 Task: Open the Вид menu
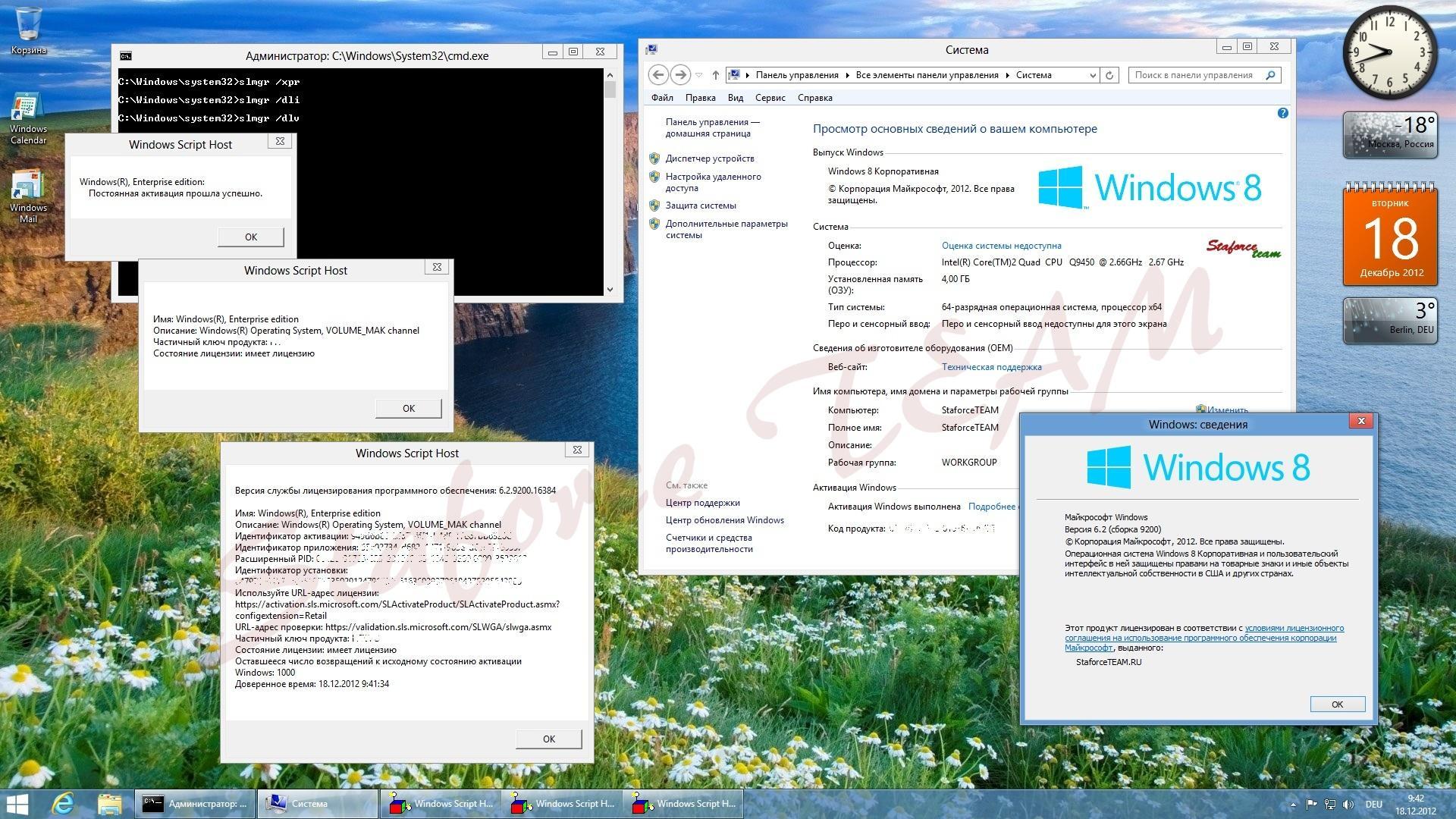[x=735, y=98]
